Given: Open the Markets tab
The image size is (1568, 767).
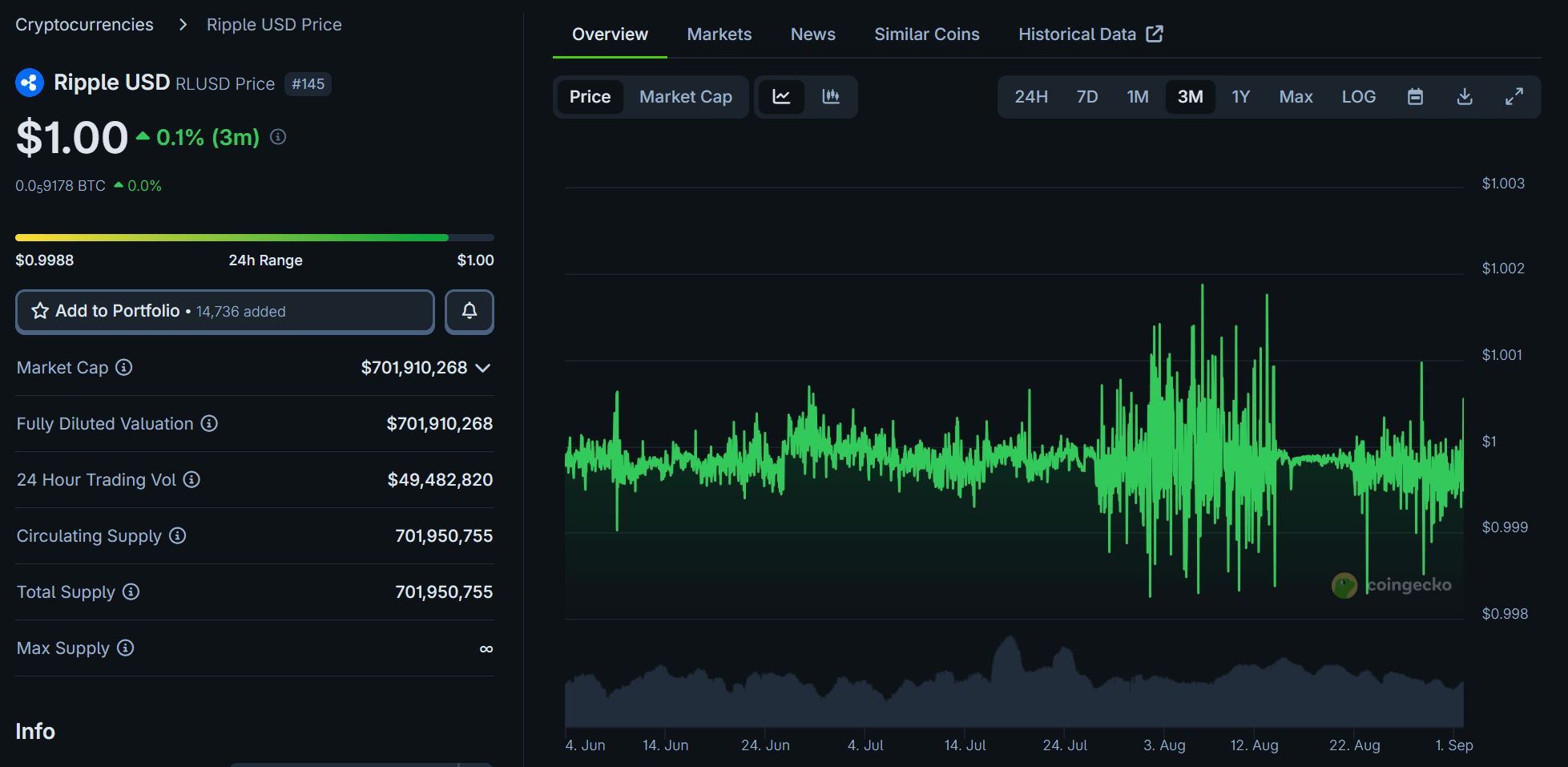Looking at the screenshot, I should click(x=720, y=34).
